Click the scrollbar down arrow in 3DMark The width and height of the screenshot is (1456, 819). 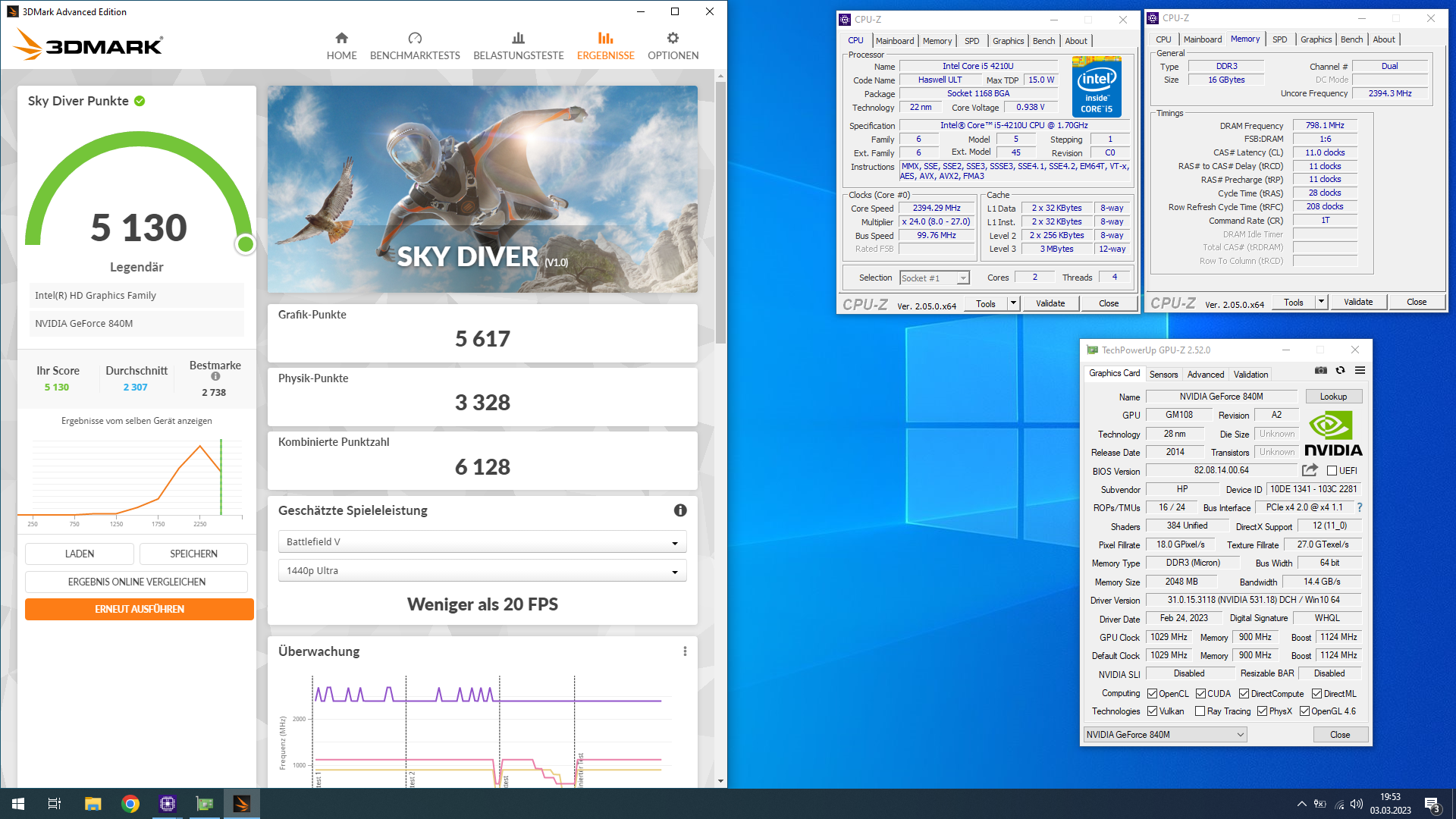(720, 781)
